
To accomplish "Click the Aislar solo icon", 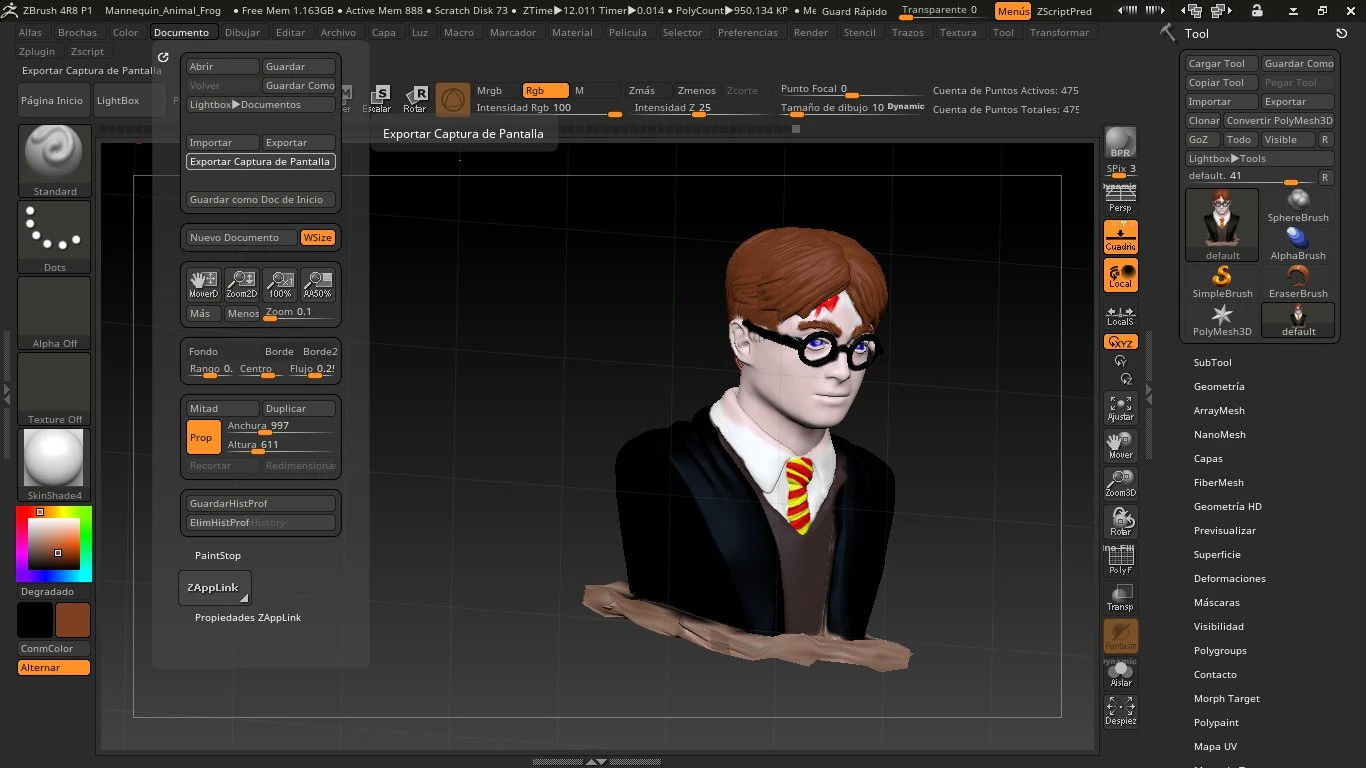I will tap(1120, 674).
